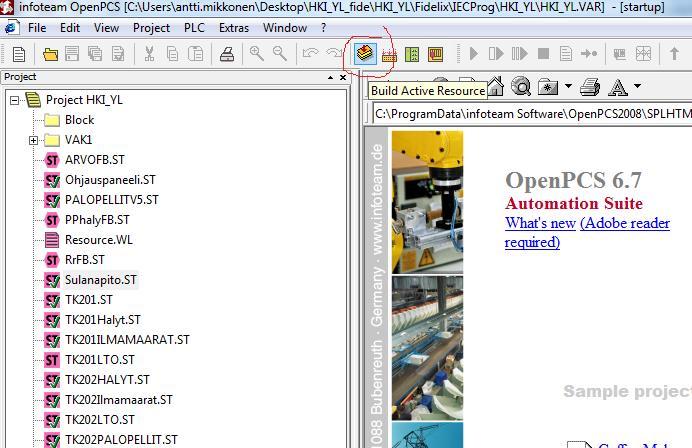Select ARVOFB.ST in the project tree
692x448 pixels.
tap(94, 160)
